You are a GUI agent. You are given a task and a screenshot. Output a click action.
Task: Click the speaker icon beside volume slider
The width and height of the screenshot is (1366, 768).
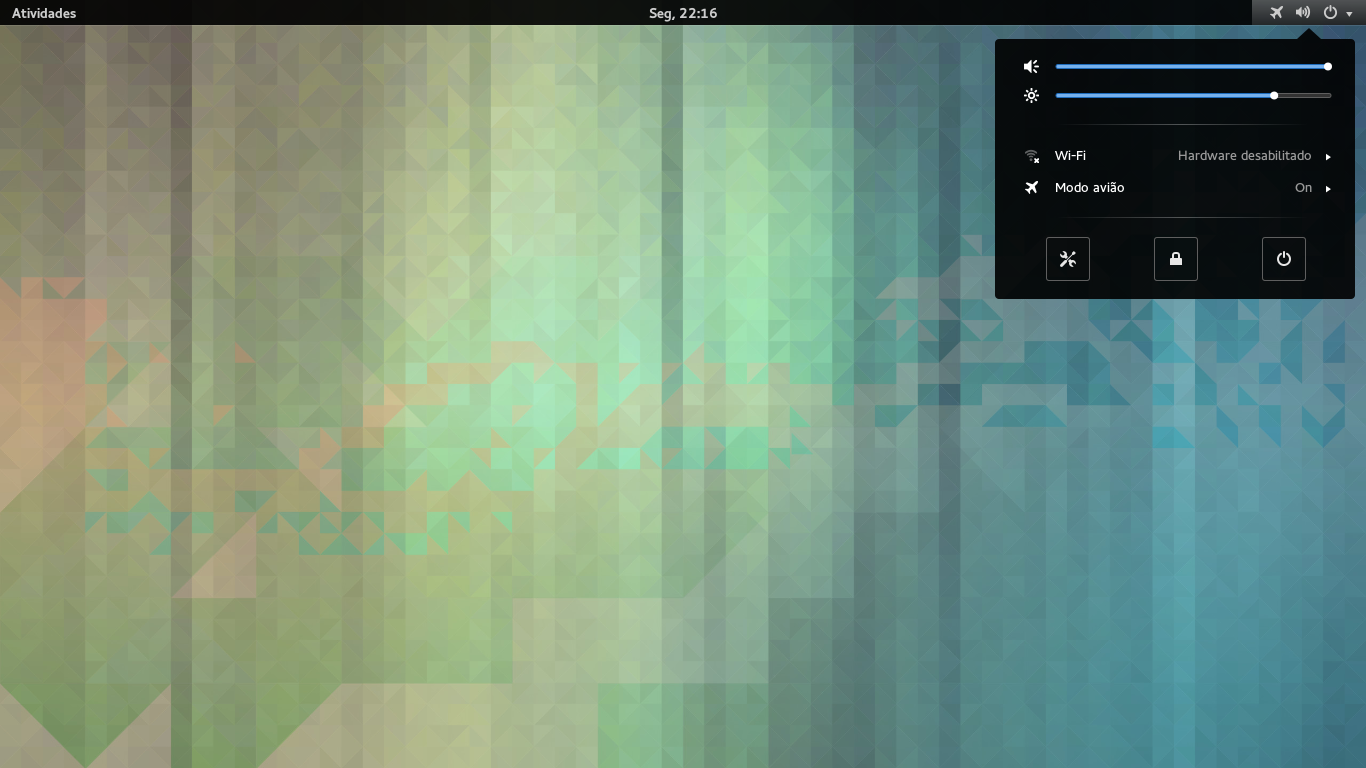point(1032,67)
